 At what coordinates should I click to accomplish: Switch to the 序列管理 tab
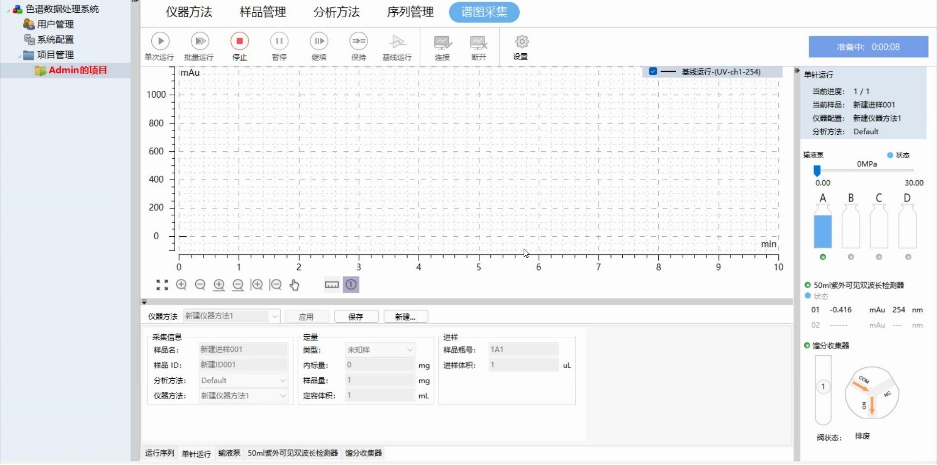411,12
